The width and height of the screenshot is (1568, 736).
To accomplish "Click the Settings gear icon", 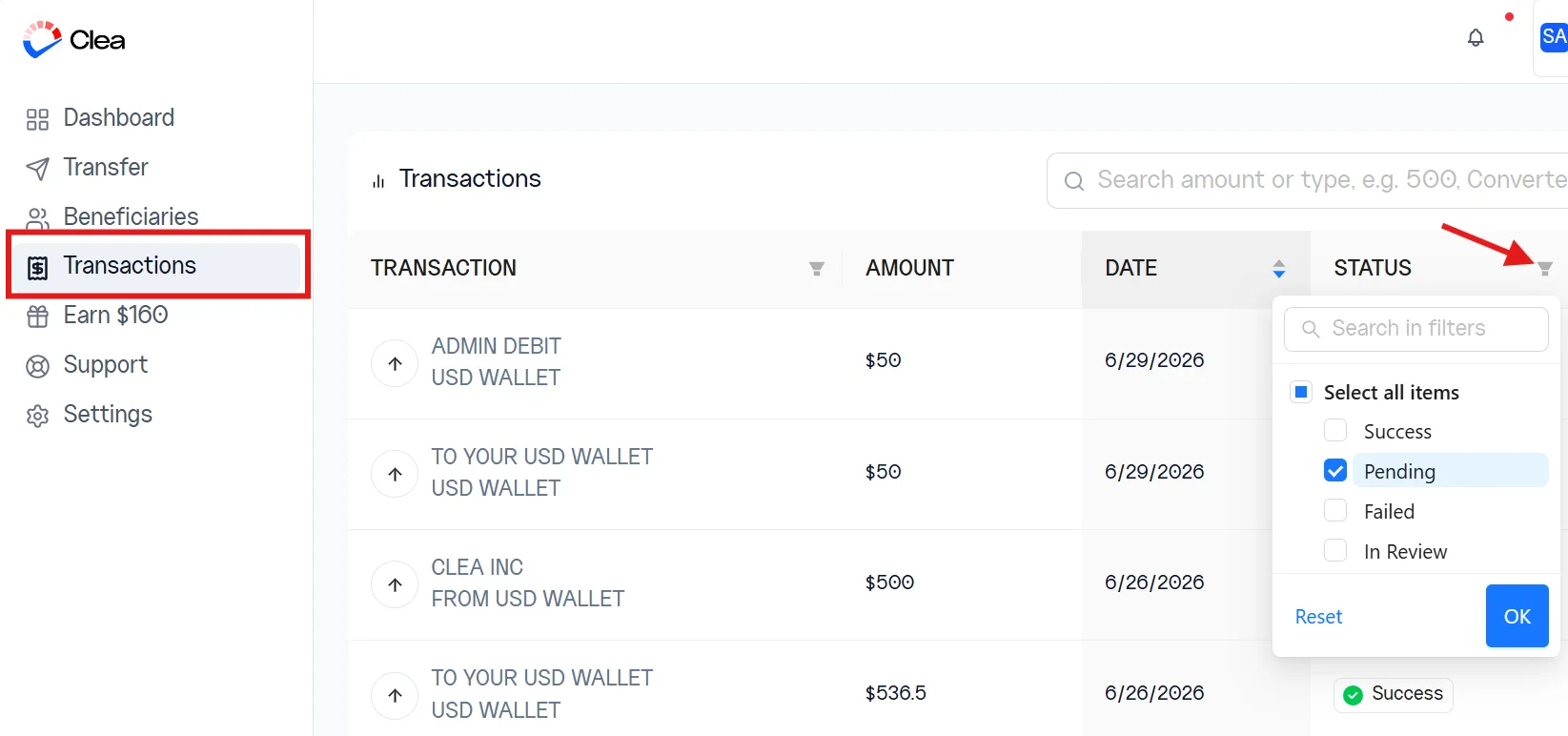I will pos(37,416).
